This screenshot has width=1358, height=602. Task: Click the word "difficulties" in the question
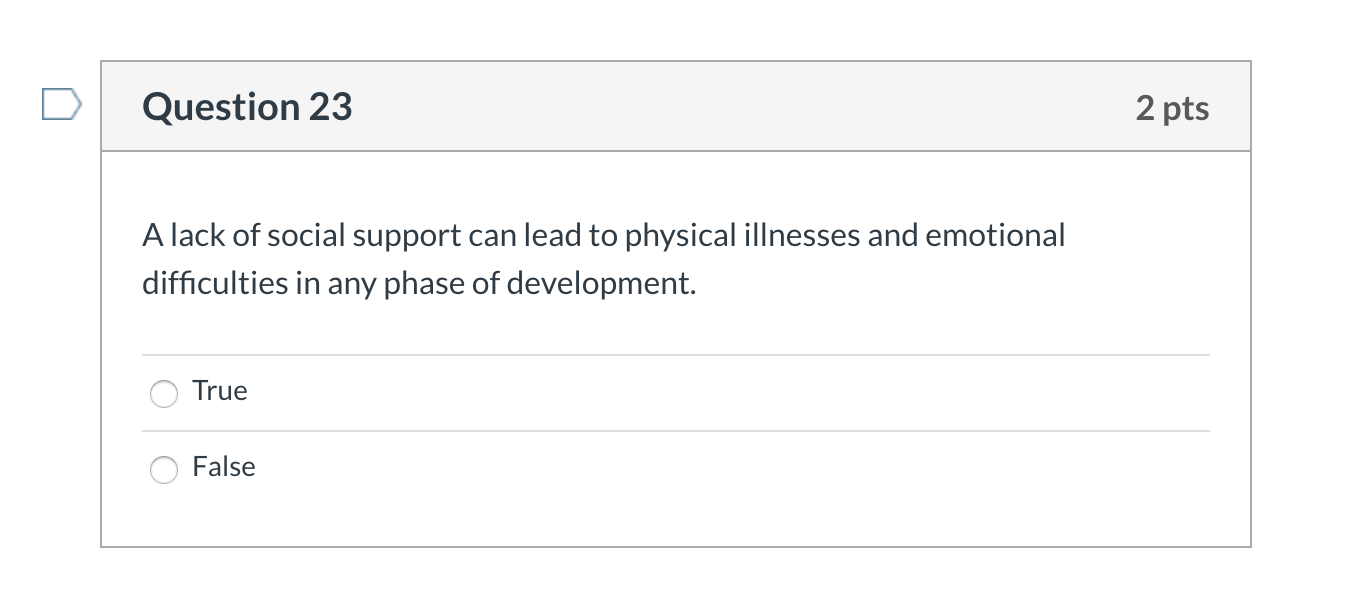pos(215,284)
